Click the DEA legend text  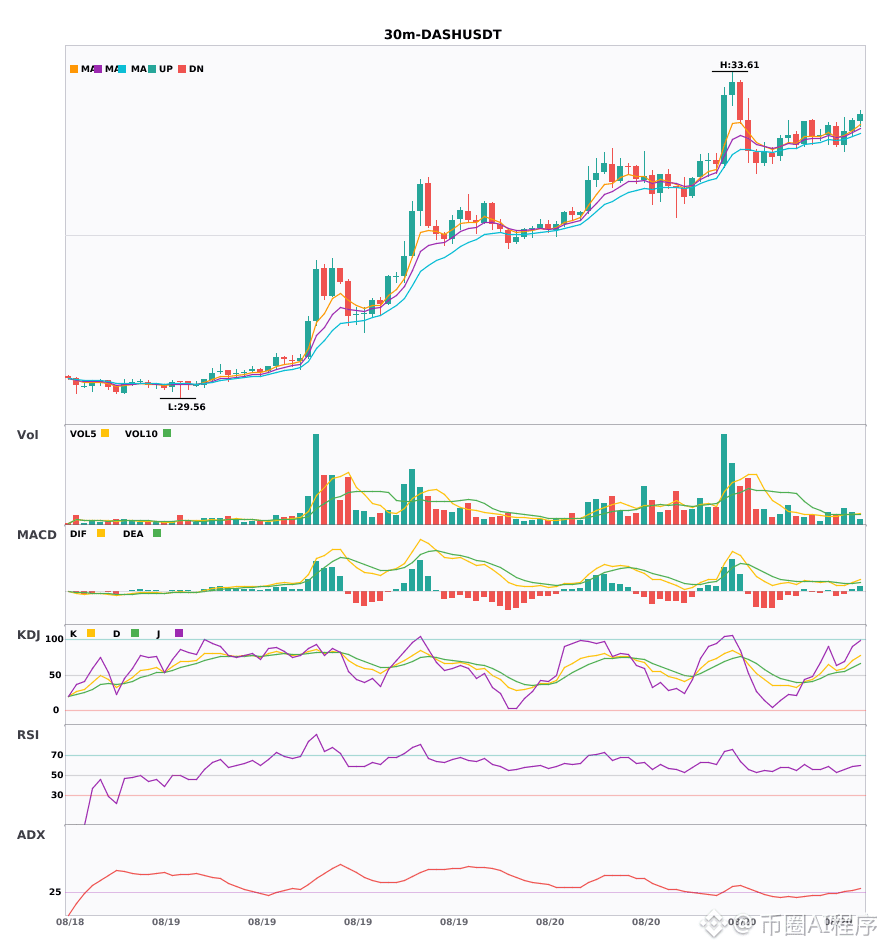point(133,534)
